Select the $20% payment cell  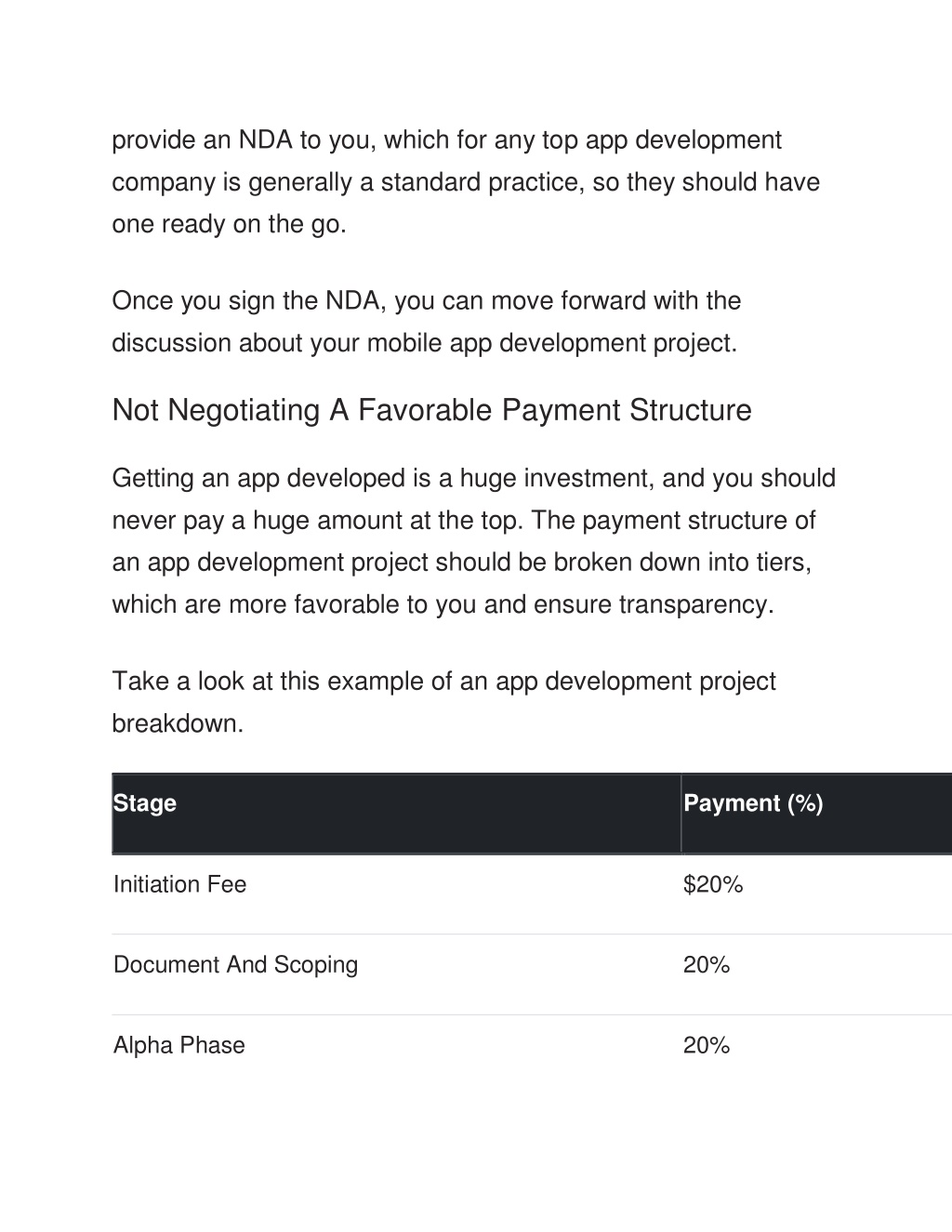click(713, 884)
